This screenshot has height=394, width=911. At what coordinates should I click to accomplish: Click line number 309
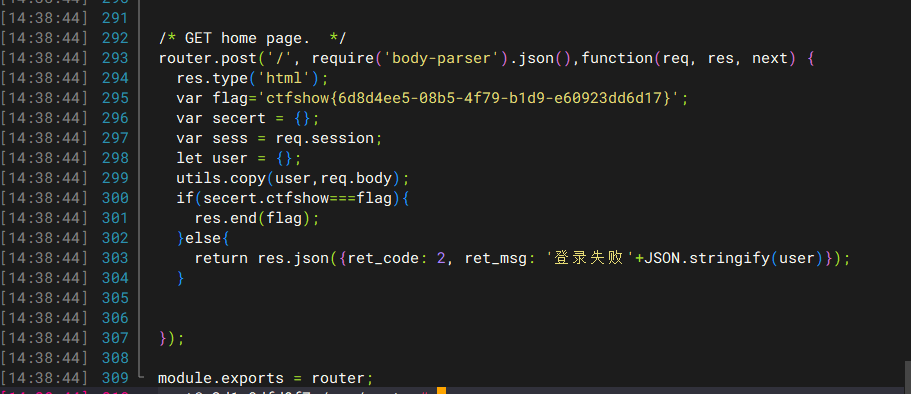point(115,378)
